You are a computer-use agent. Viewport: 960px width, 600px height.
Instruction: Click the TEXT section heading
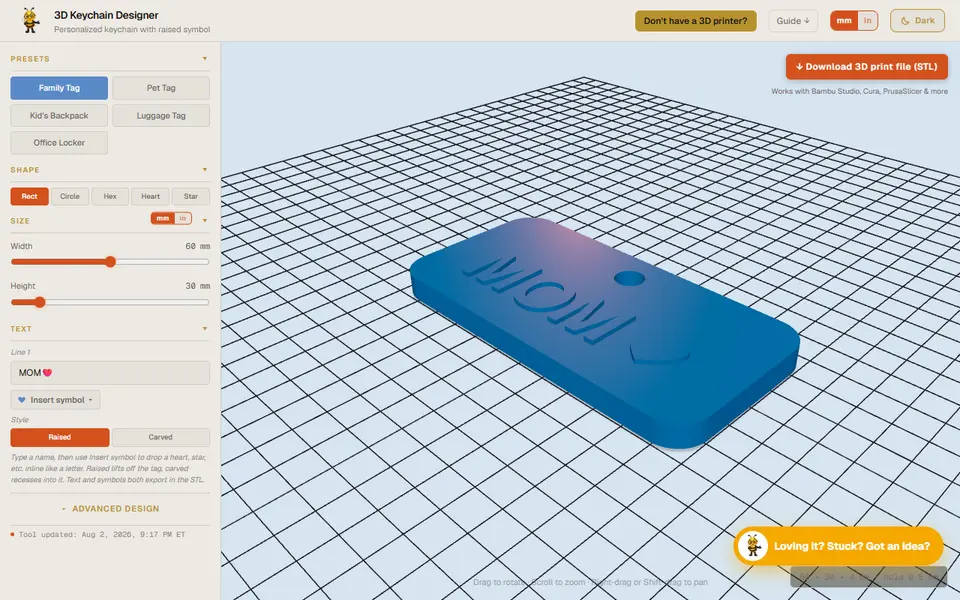tap(21, 329)
